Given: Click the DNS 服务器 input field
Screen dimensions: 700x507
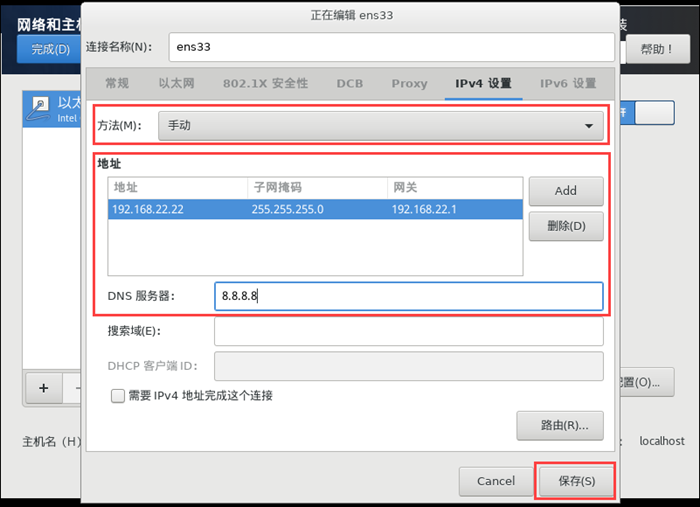Looking at the screenshot, I should pyautogui.click(x=408, y=296).
